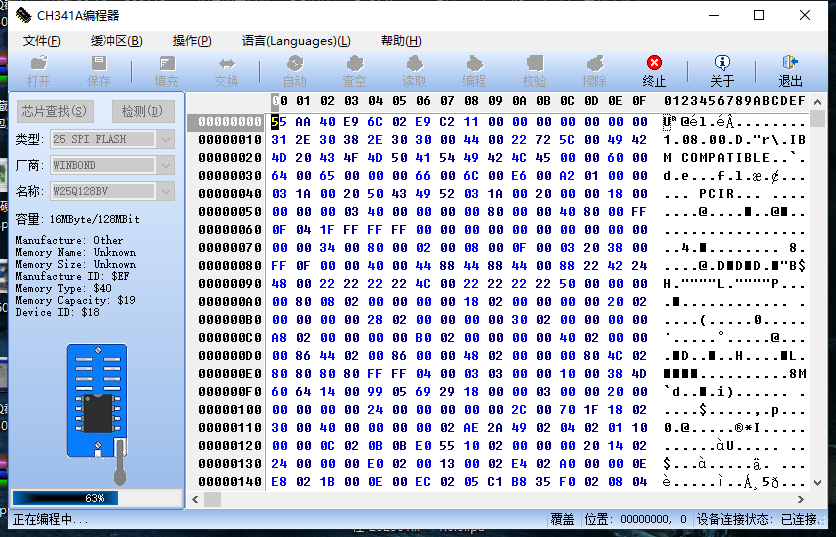The image size is (836, 537).
Task: Click the 编程 (Program) toolbar icon
Action: coord(474,70)
